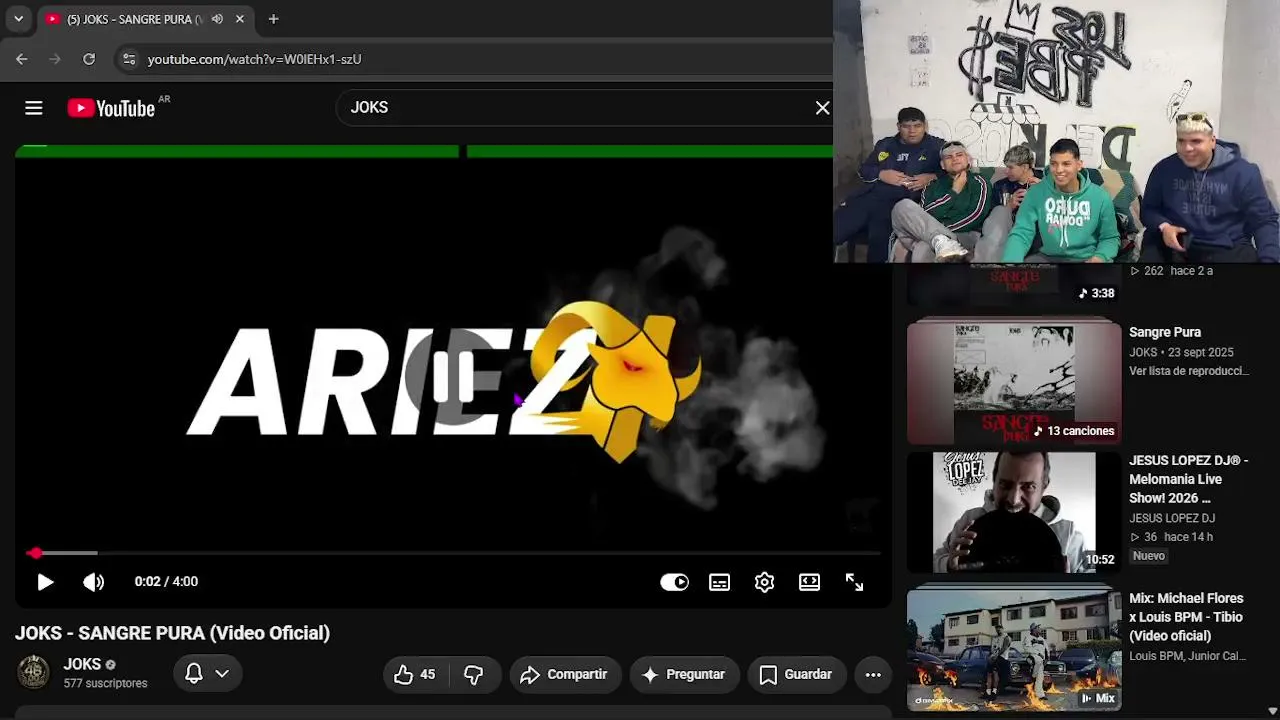1280x720 pixels.
Task: View site information icon in address bar
Action: click(x=128, y=59)
